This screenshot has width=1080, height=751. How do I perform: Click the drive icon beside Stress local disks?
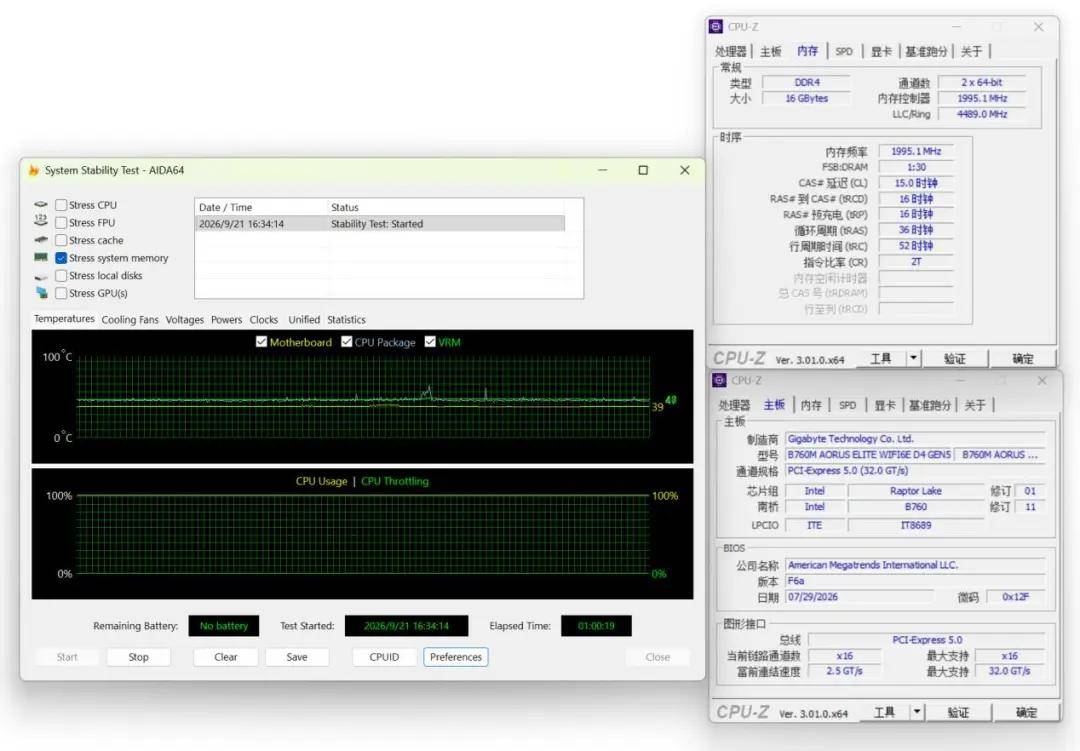[41, 276]
